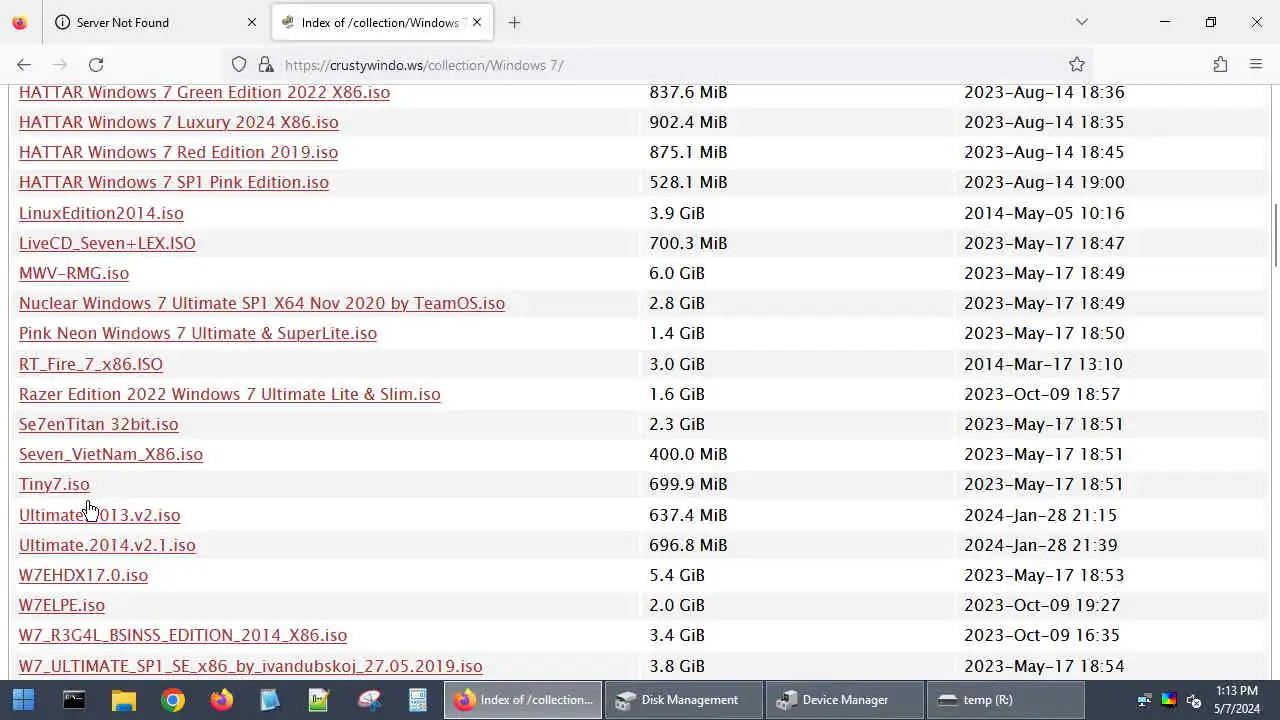
Task: Open the W7ELPE.iso link
Action: pos(62,605)
